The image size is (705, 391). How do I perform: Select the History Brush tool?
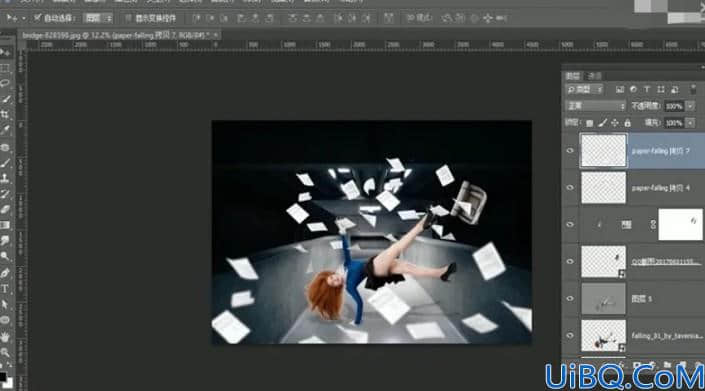click(5, 194)
